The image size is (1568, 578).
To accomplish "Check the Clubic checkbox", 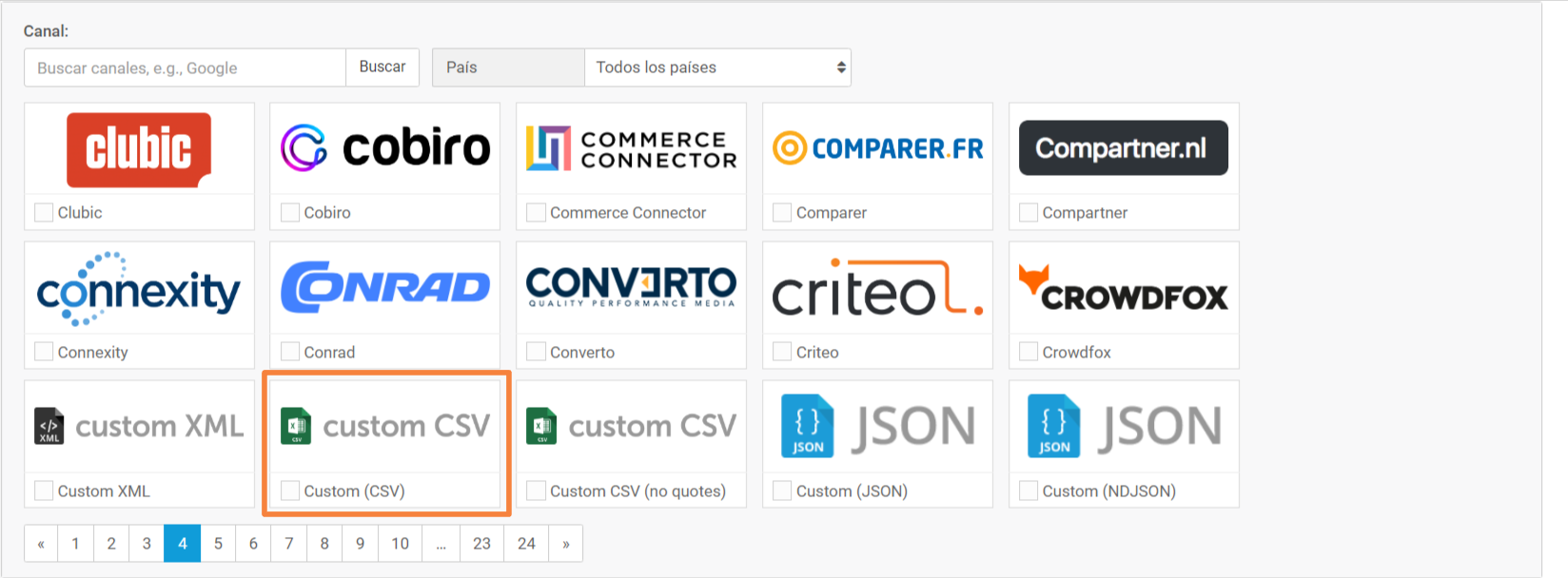I will click(x=44, y=212).
